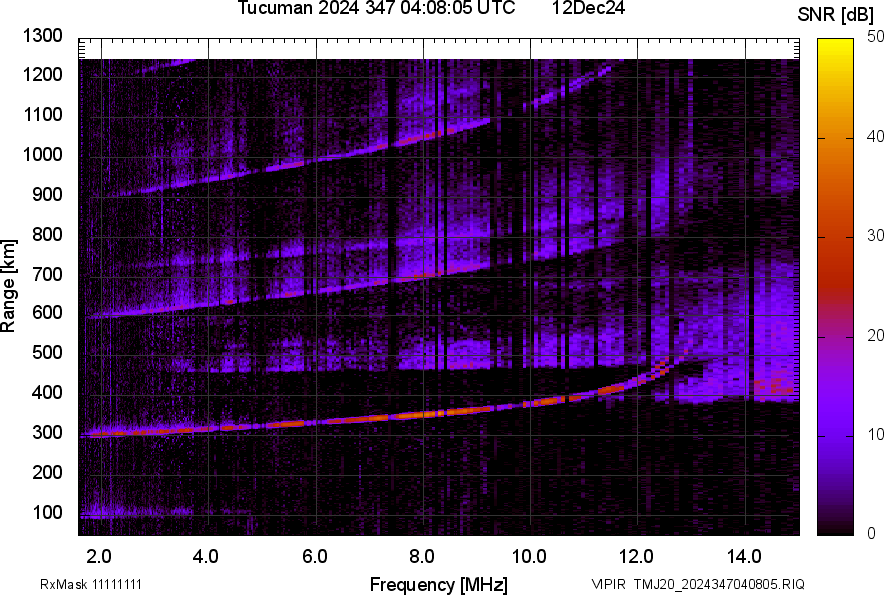Click the '500' range tick label

pyautogui.click(x=48, y=353)
